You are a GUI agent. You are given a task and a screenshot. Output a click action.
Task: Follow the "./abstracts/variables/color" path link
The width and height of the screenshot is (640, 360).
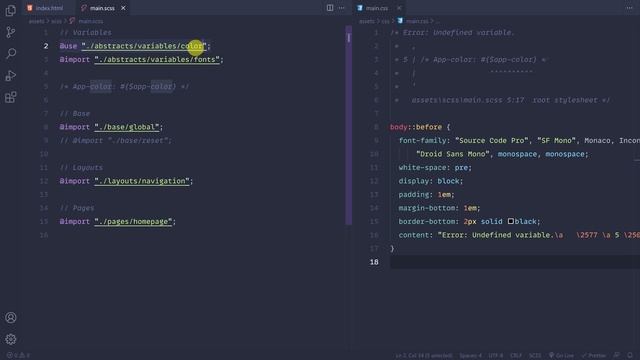144,46
